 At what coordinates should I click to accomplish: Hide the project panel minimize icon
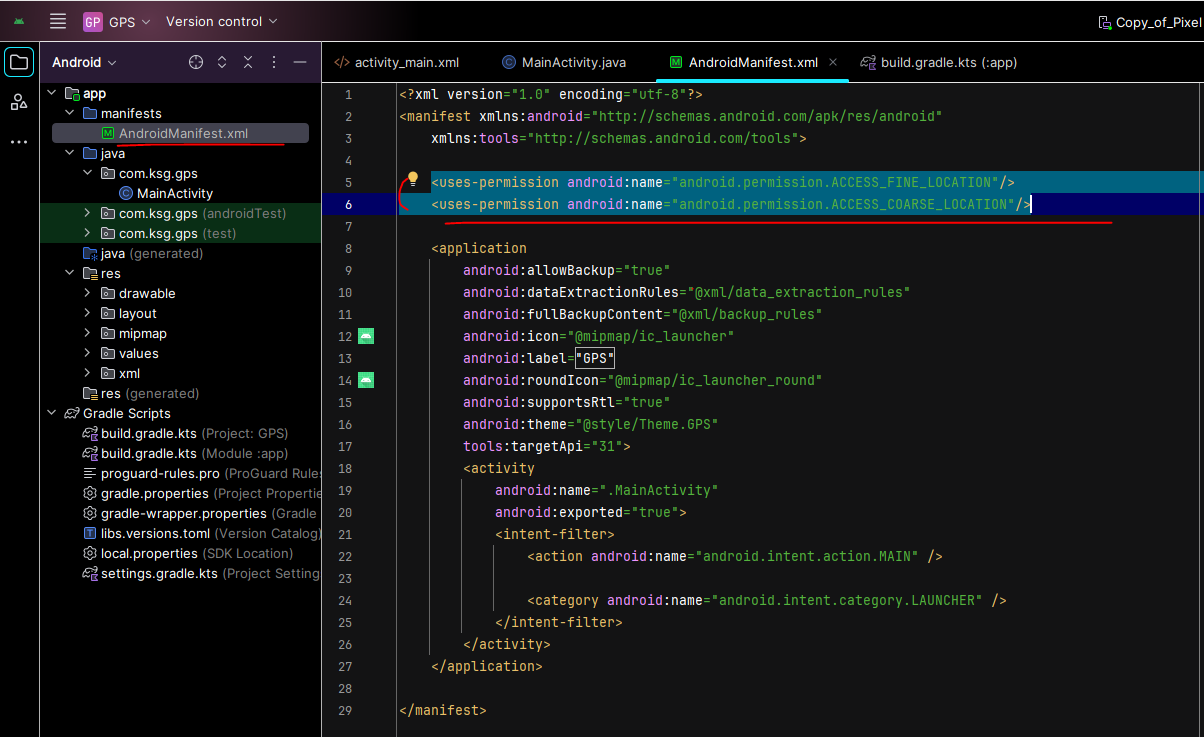click(299, 62)
